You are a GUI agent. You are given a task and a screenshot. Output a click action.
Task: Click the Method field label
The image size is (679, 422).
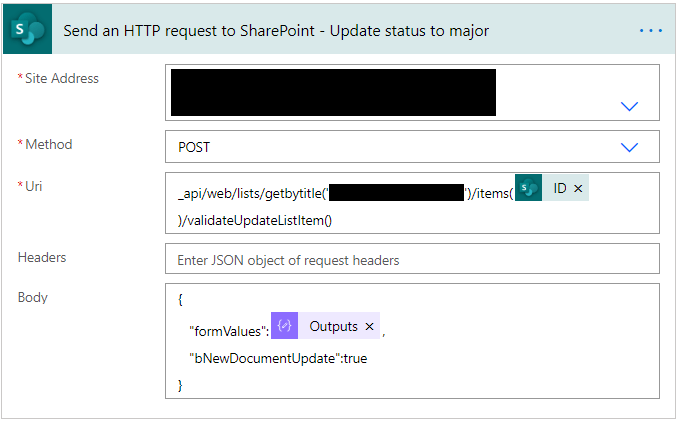[48, 144]
